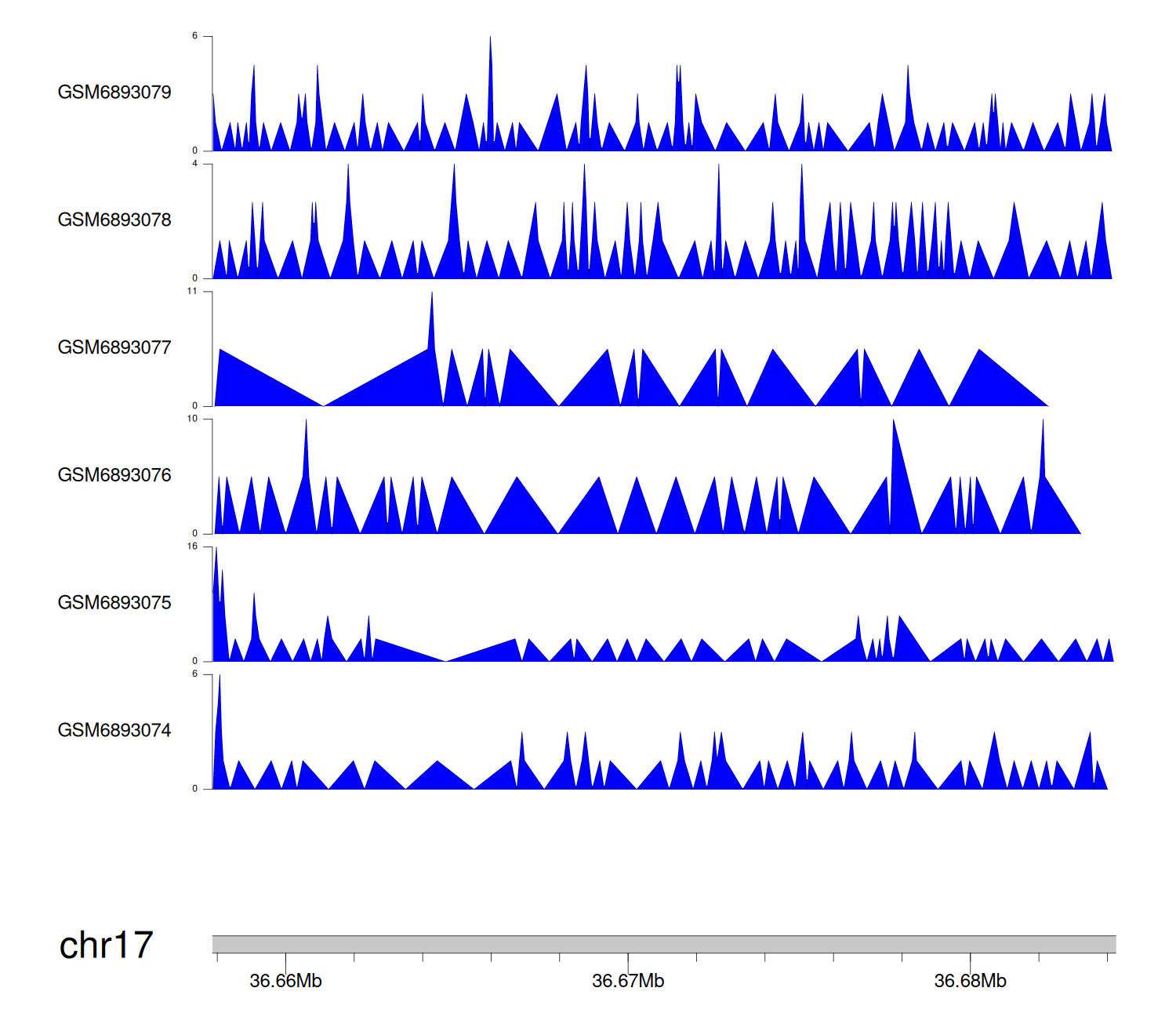Click y-axis maximum value 4
This screenshot has height=1035, width=1176.
click(195, 164)
